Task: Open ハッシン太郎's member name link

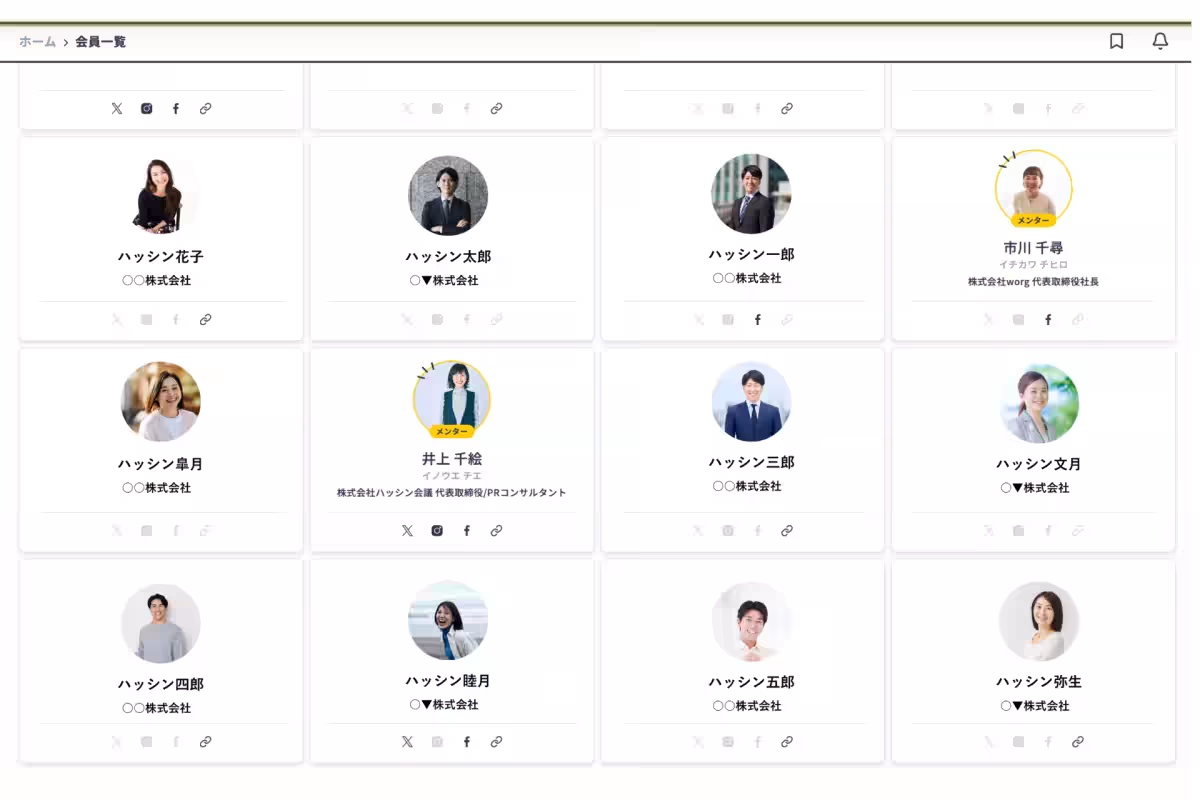Action: click(x=448, y=257)
